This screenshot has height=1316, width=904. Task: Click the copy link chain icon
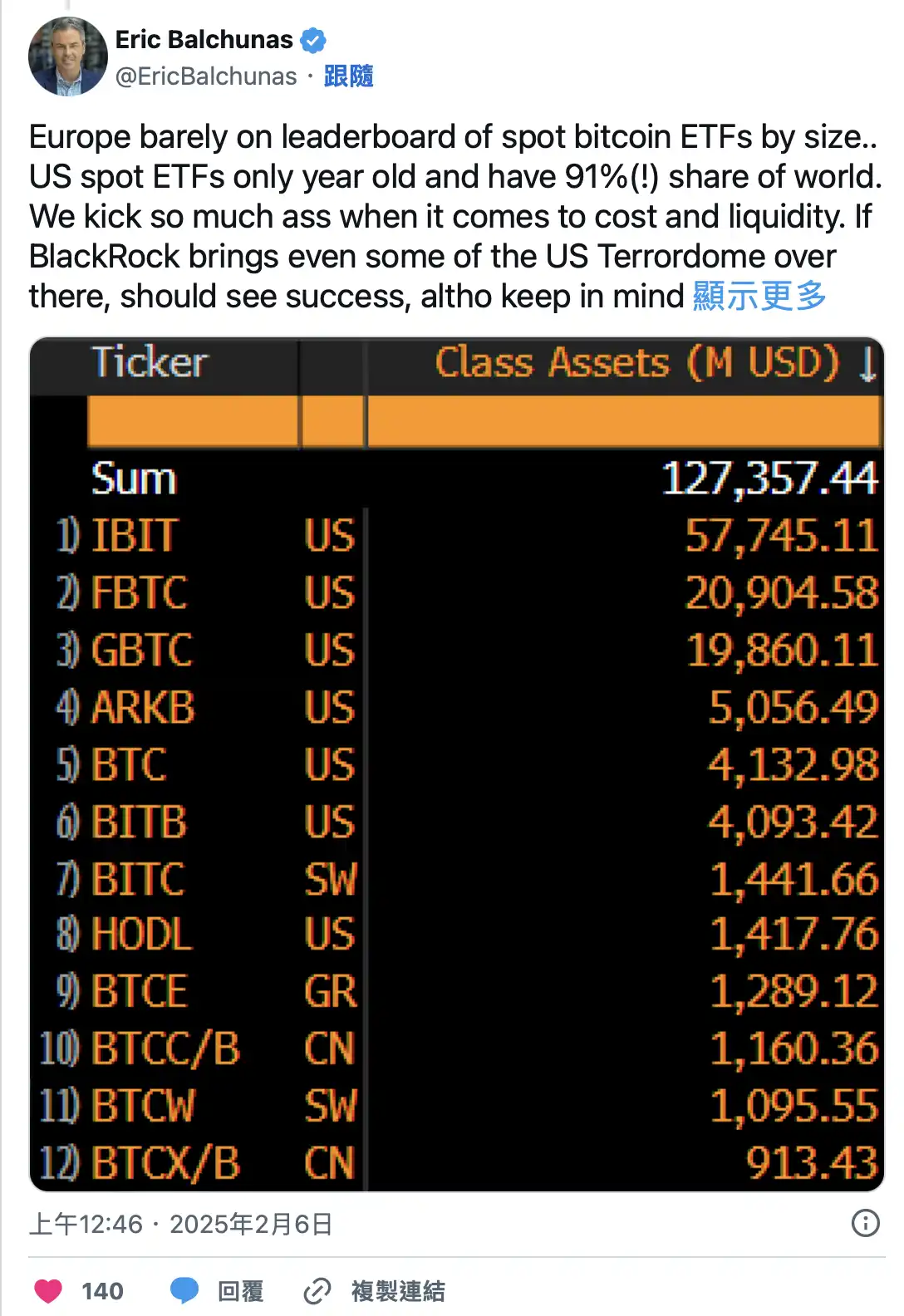click(x=317, y=1291)
